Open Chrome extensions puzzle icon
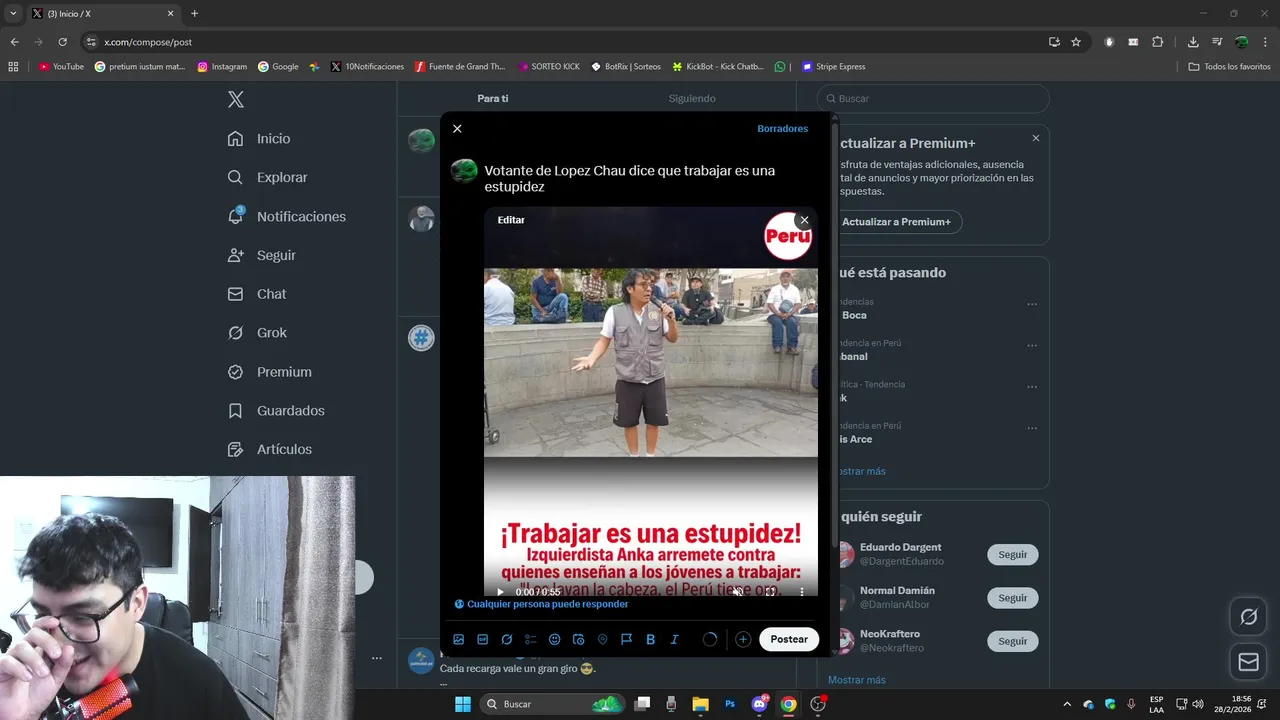The height and width of the screenshot is (720, 1280). [1158, 42]
